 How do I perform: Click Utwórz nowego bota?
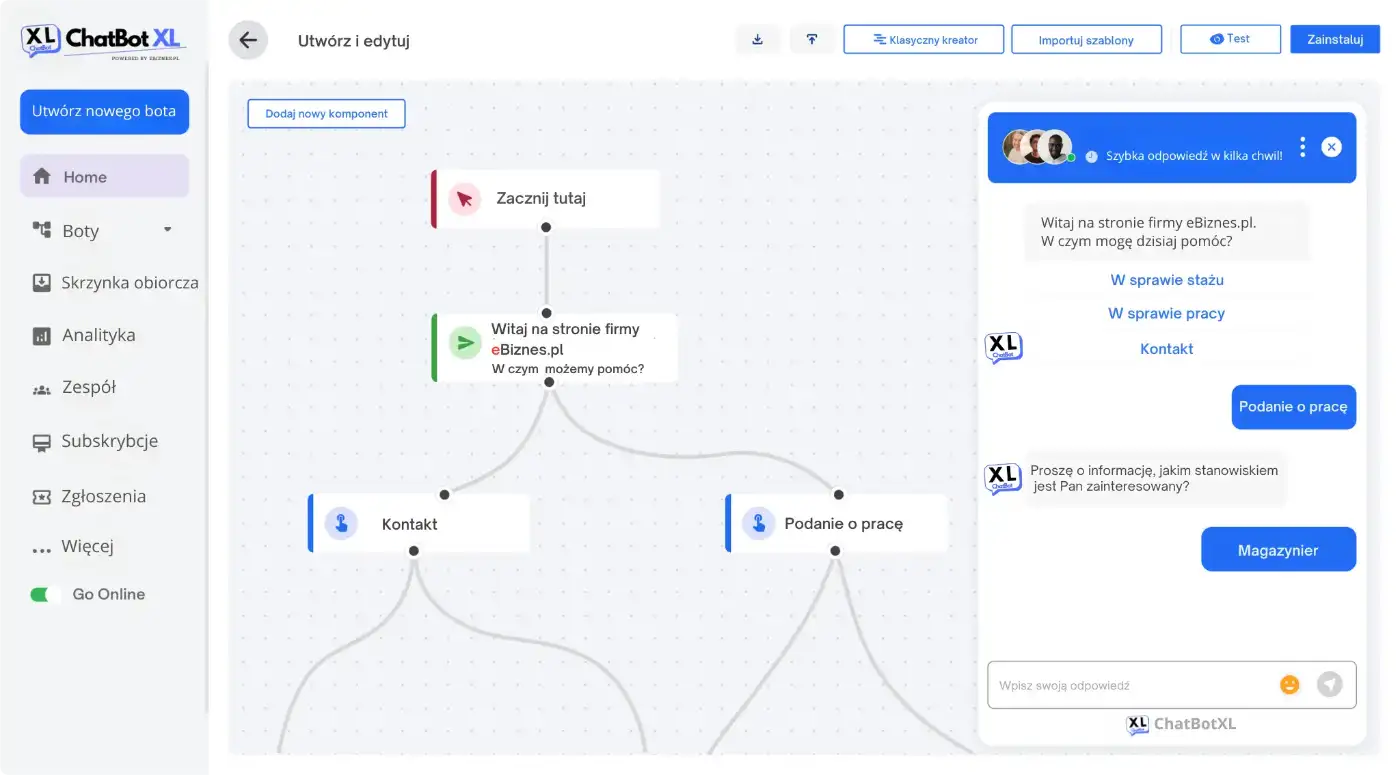pos(104,111)
